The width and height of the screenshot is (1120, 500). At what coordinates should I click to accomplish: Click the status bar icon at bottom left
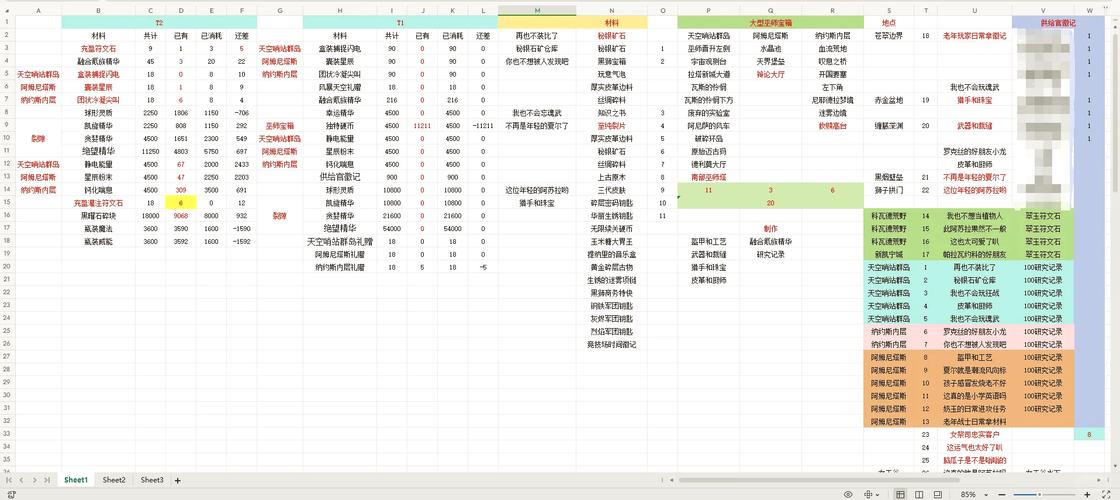[x=9, y=494]
